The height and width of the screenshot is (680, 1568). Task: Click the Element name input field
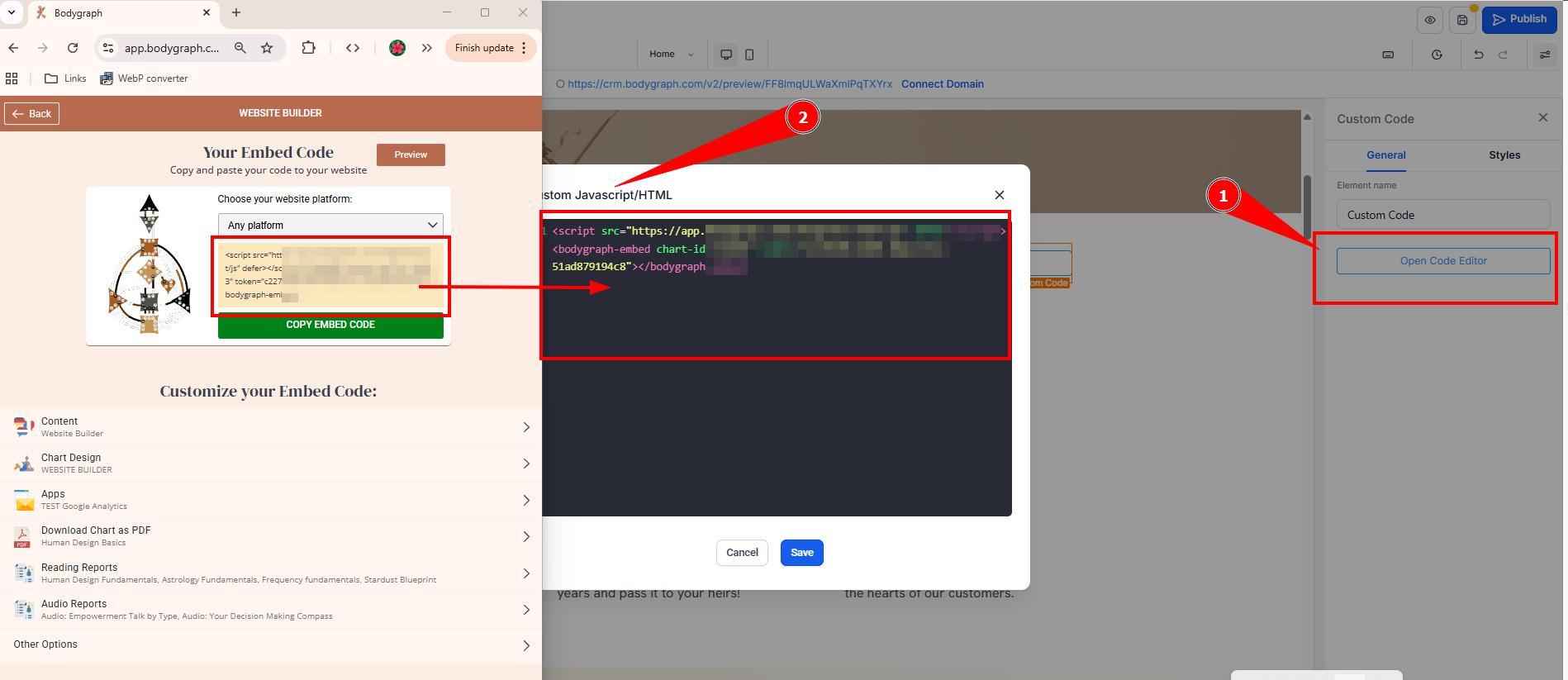tap(1442, 215)
